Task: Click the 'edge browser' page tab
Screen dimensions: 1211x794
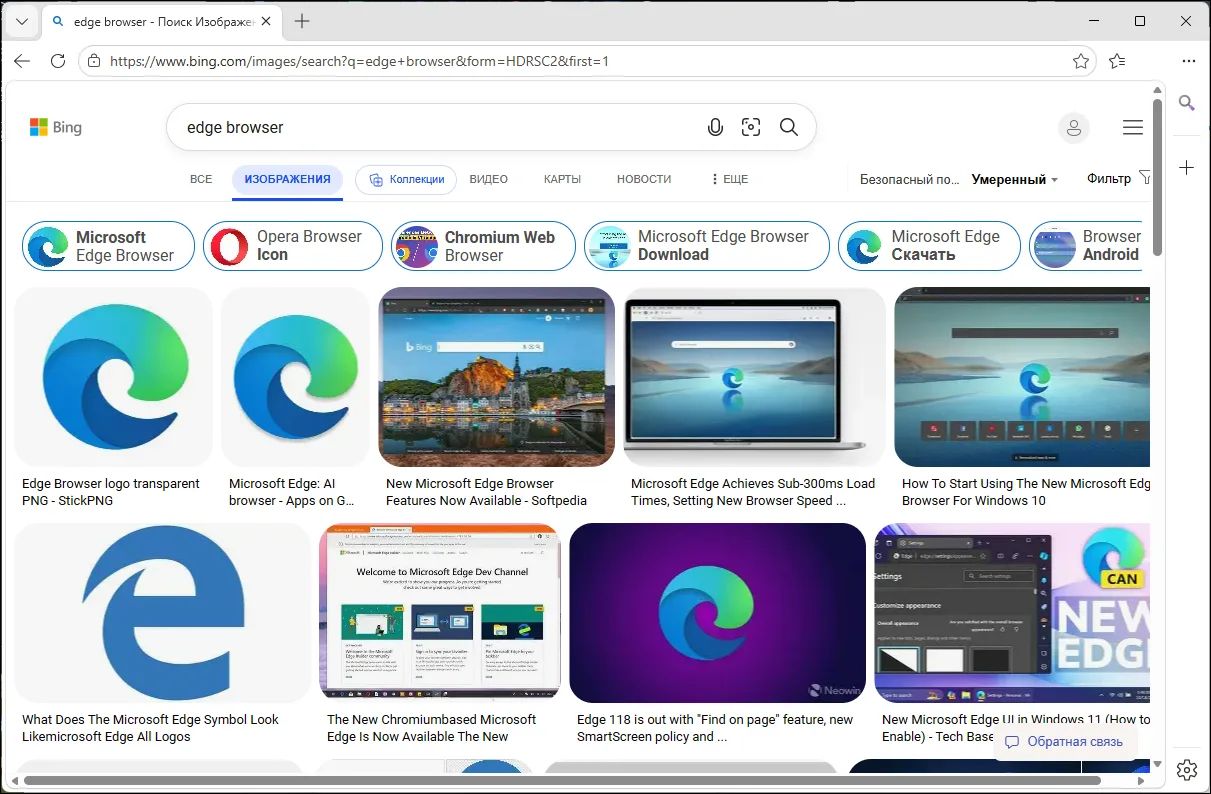Action: coord(164,21)
